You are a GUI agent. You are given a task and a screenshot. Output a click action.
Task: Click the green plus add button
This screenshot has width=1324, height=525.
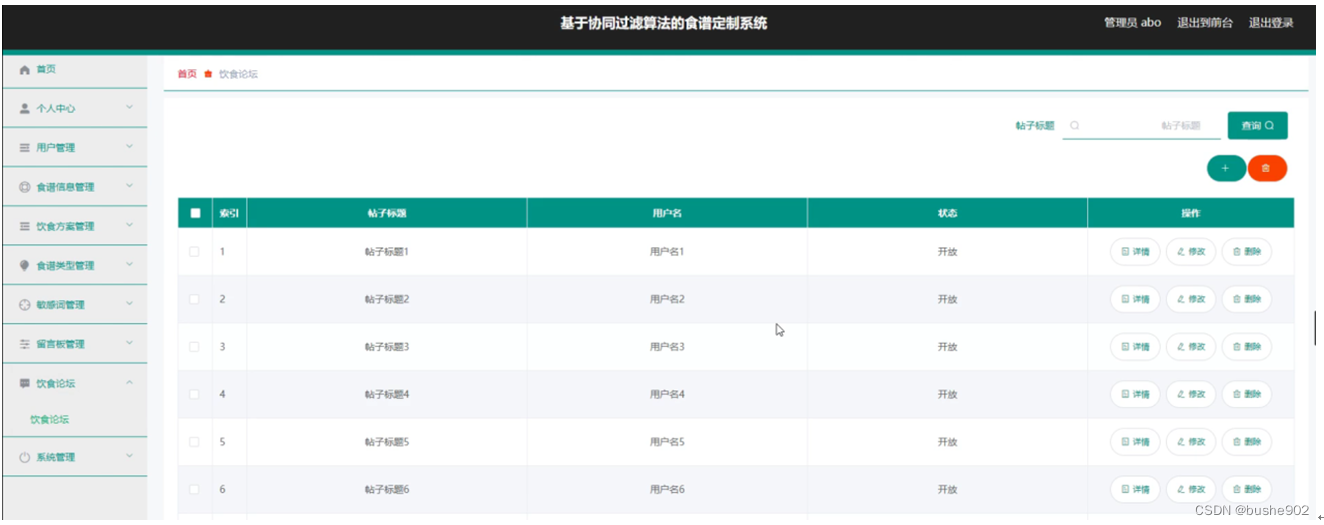tap(1226, 169)
